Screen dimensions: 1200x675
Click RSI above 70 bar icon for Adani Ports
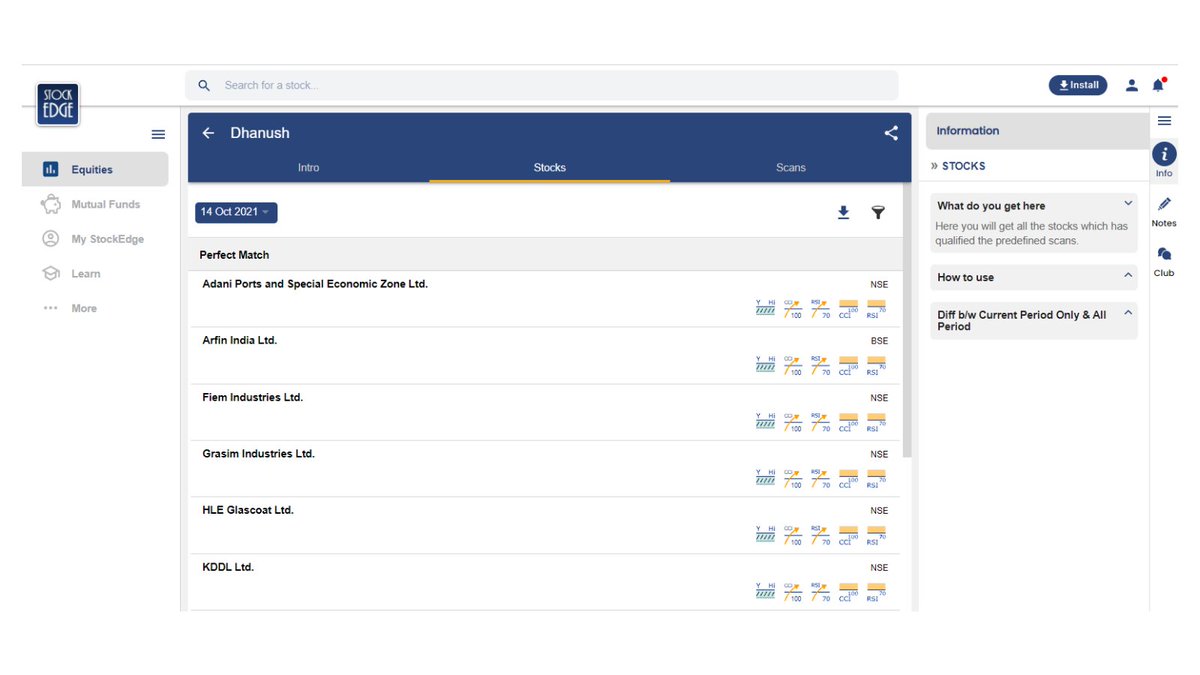point(876,309)
